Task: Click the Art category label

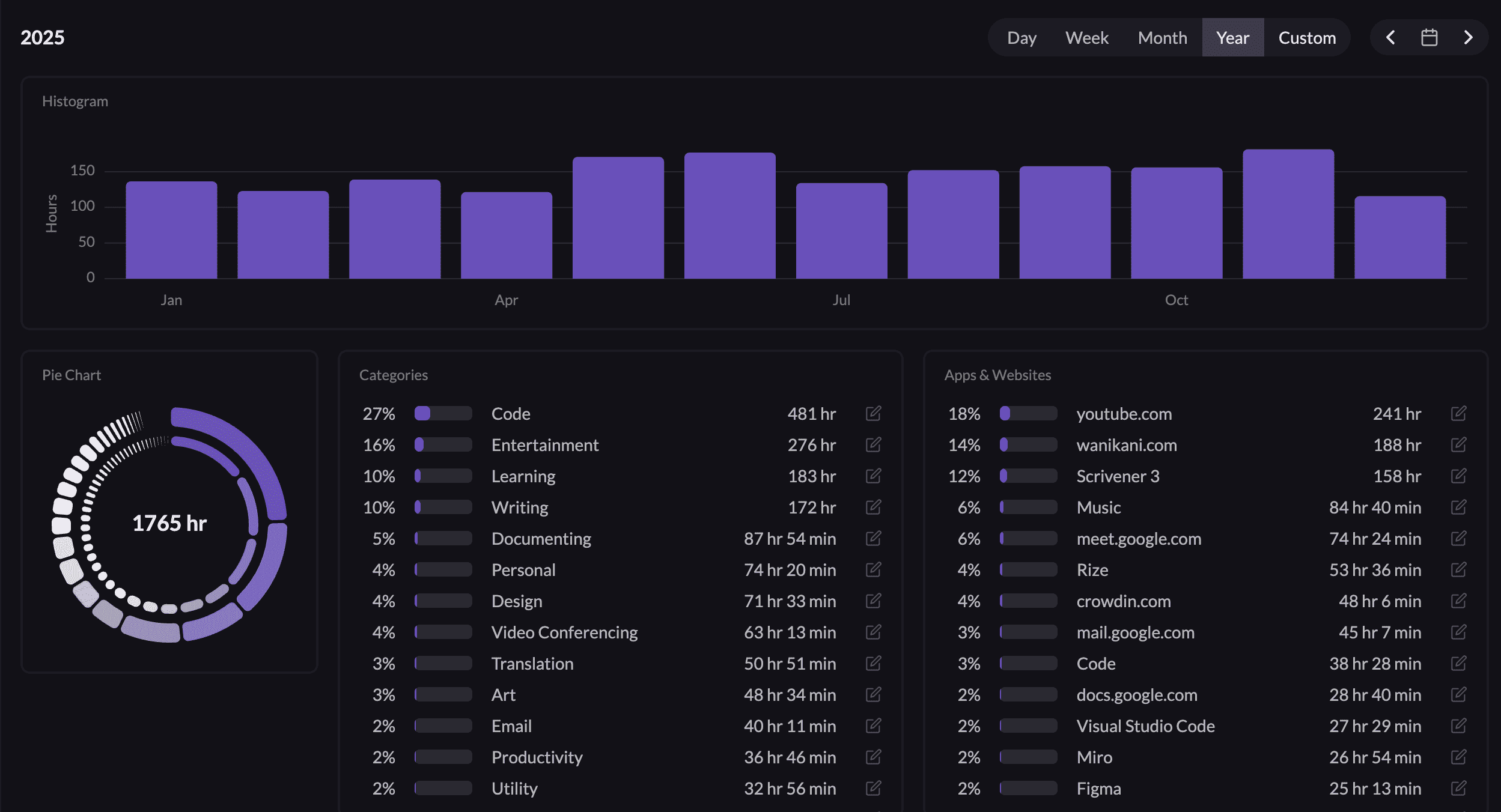Action: (x=504, y=695)
